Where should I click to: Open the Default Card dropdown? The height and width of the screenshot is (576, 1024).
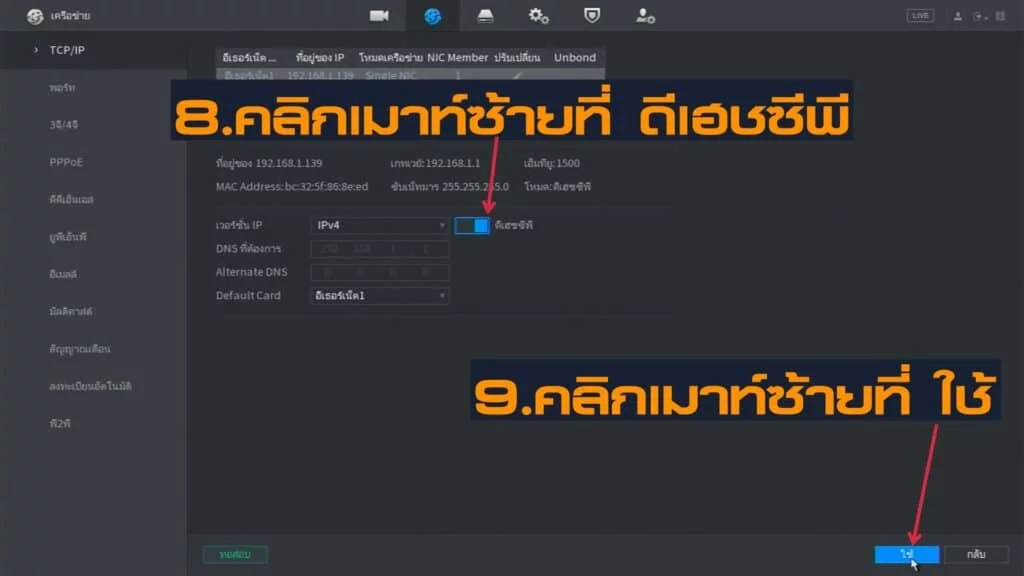[x=380, y=296]
